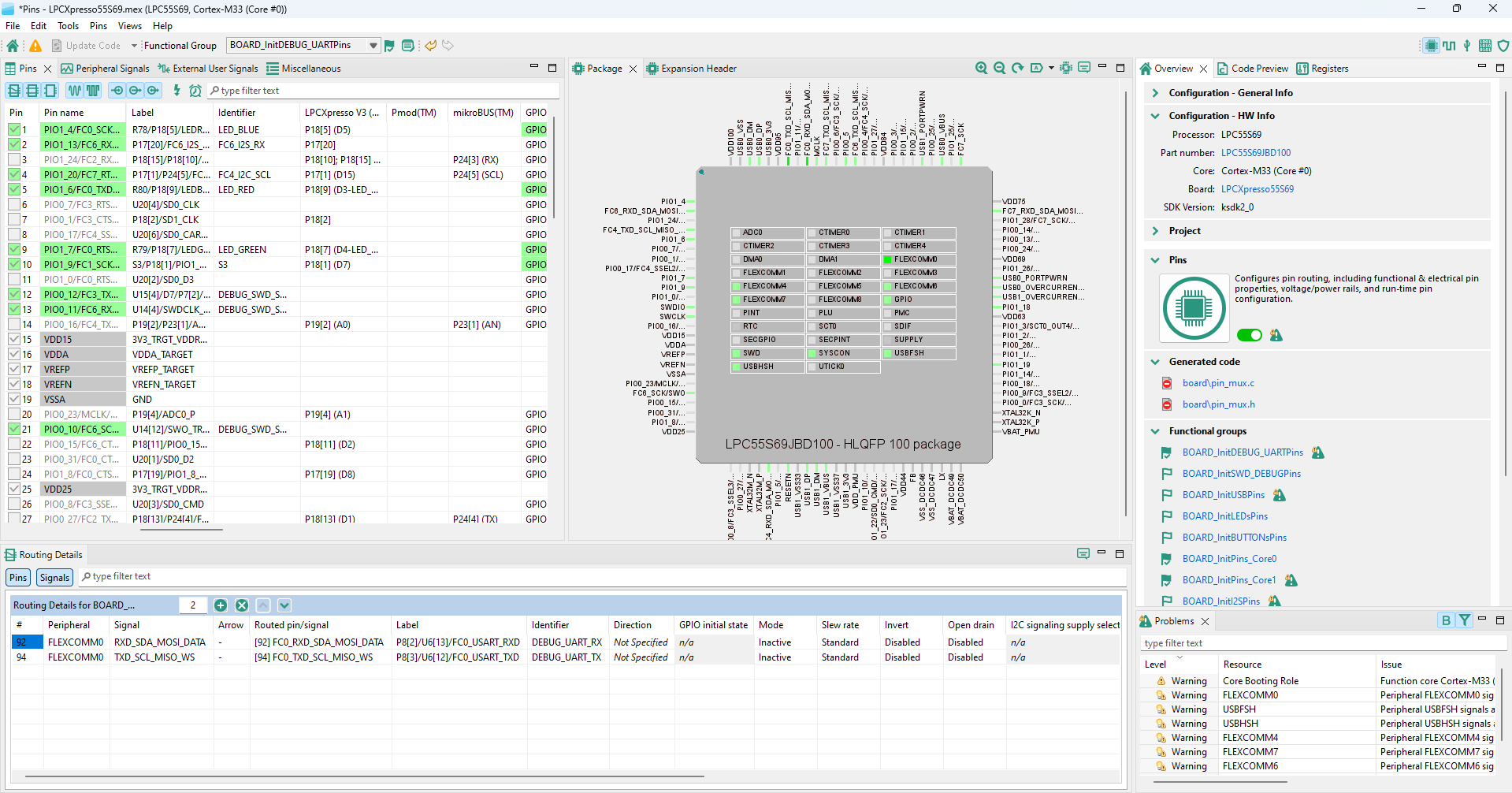Collapse the Generated code section
Image resolution: width=1512 pixels, height=793 pixels.
1155,362
